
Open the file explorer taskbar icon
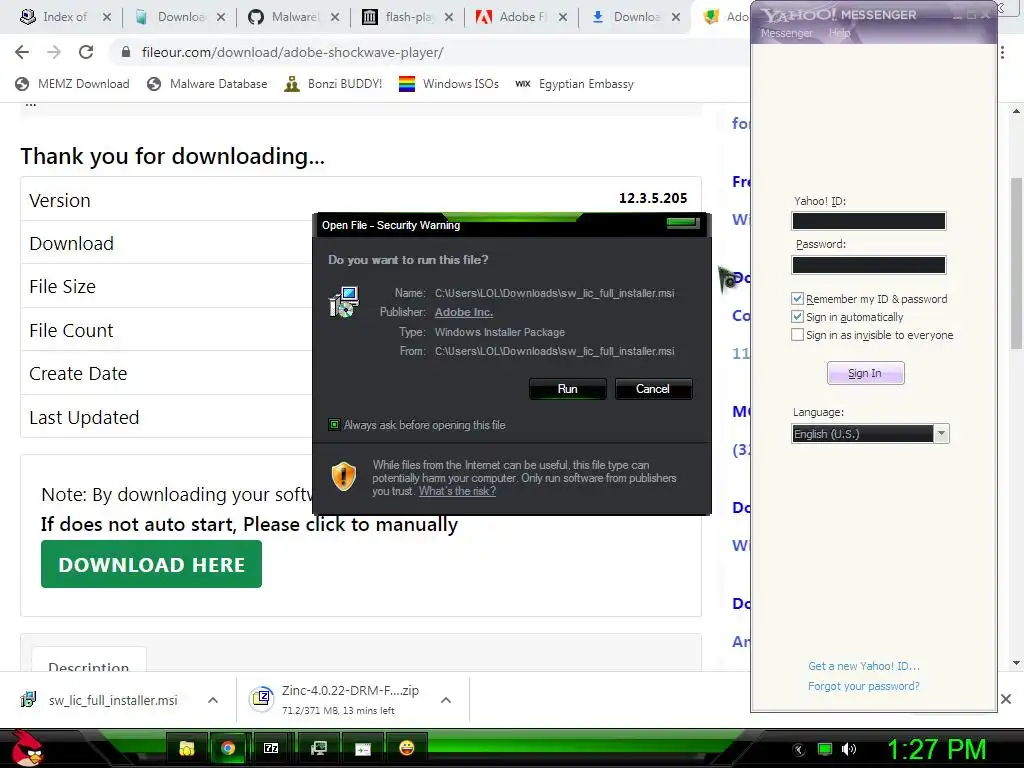coord(187,748)
